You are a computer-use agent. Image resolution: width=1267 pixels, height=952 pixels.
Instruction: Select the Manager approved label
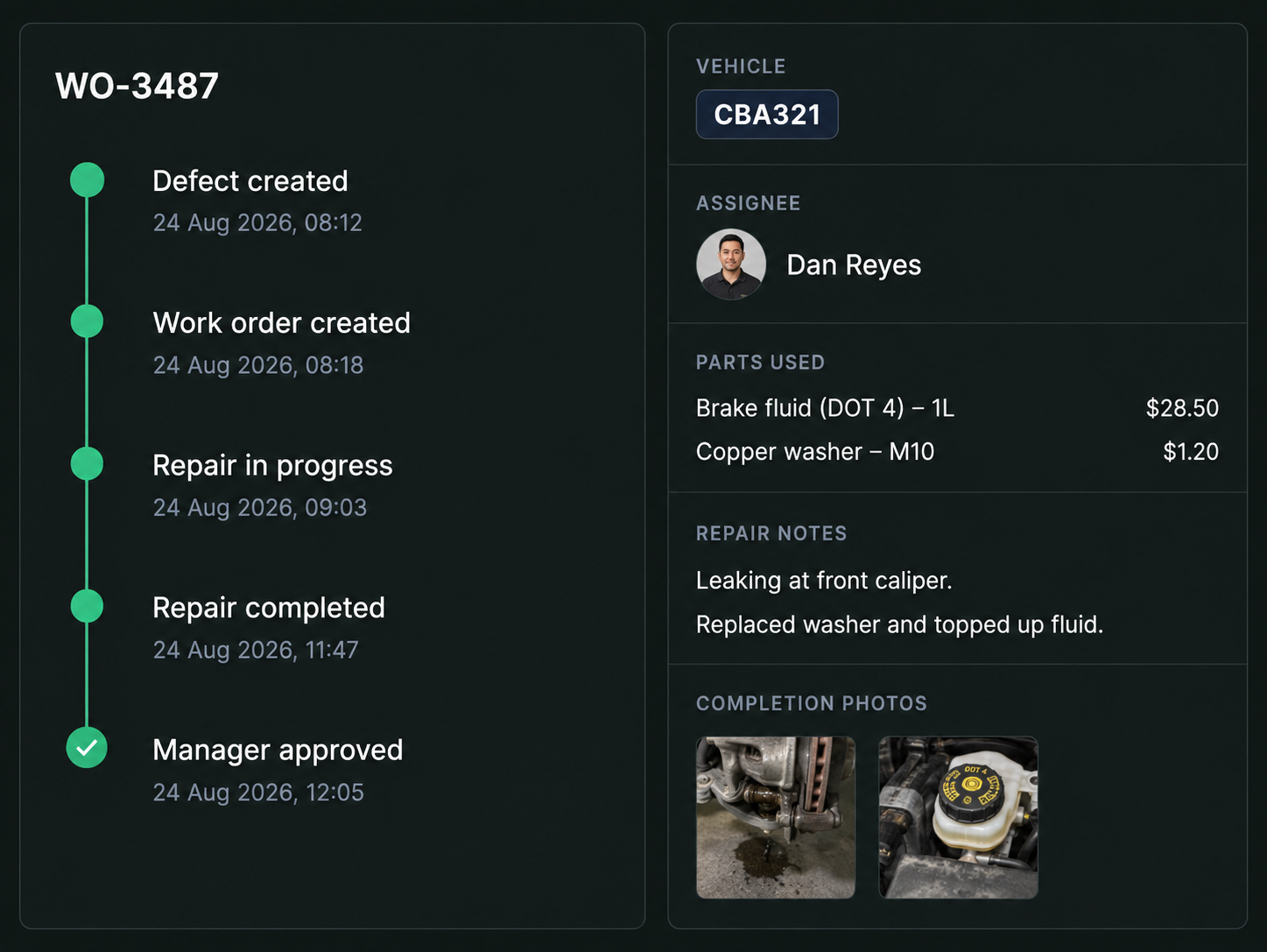278,751
